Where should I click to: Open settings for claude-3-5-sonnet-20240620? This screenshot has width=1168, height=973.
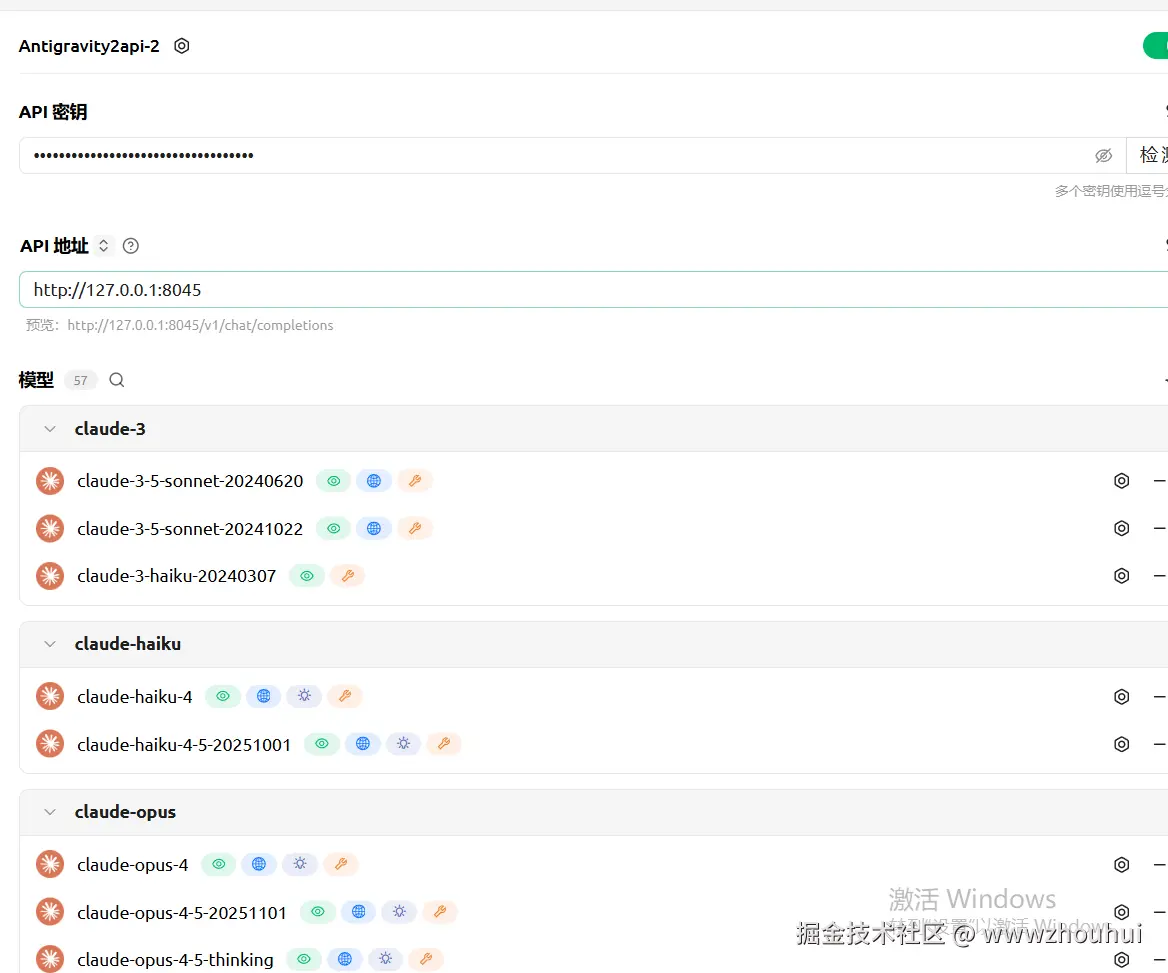[x=1121, y=481]
